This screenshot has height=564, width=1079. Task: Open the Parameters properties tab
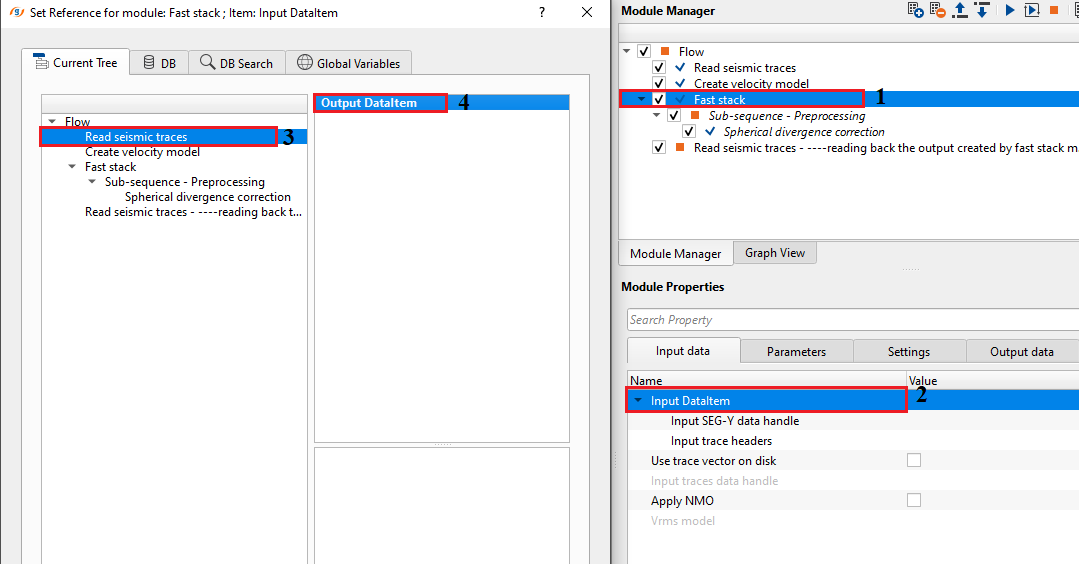(x=796, y=351)
